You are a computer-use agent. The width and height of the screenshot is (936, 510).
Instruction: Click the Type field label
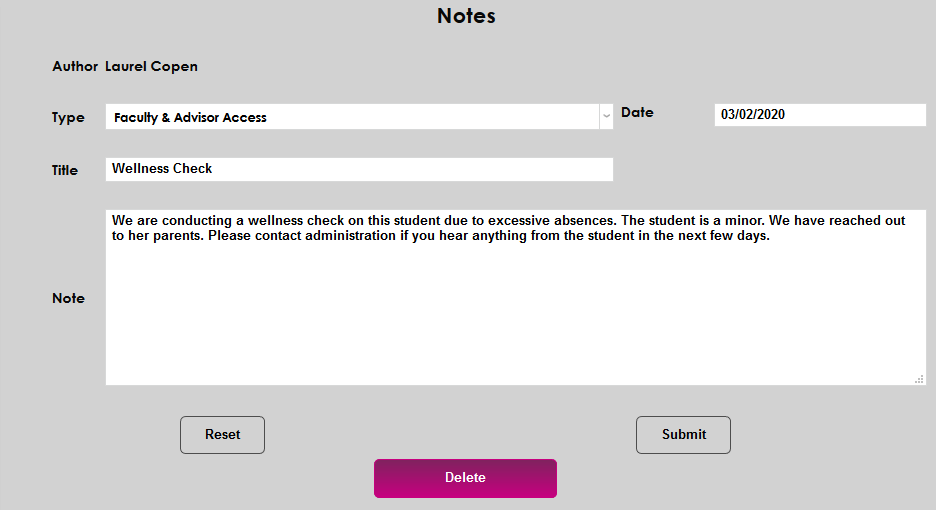coord(68,118)
